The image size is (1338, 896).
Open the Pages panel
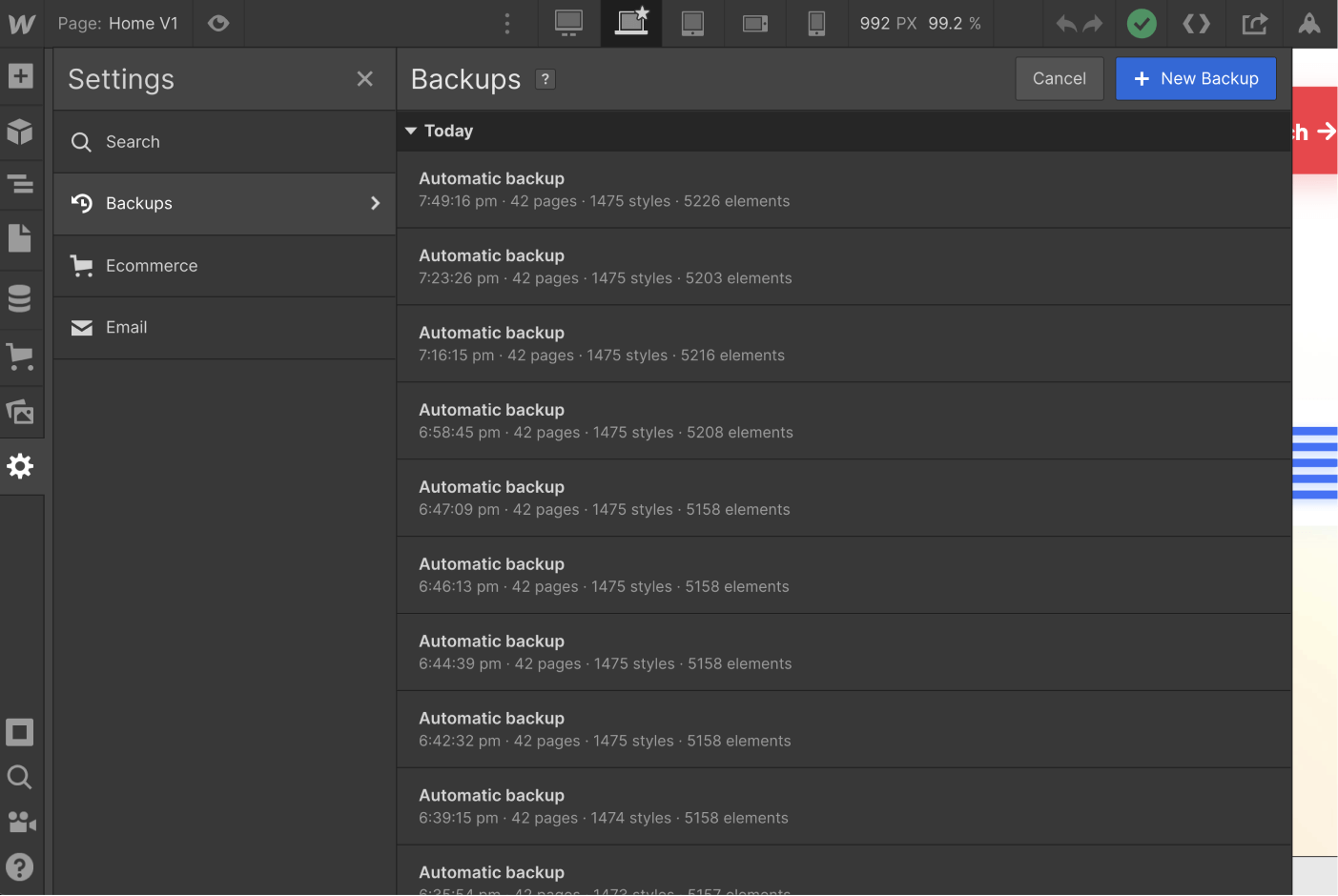[21, 238]
